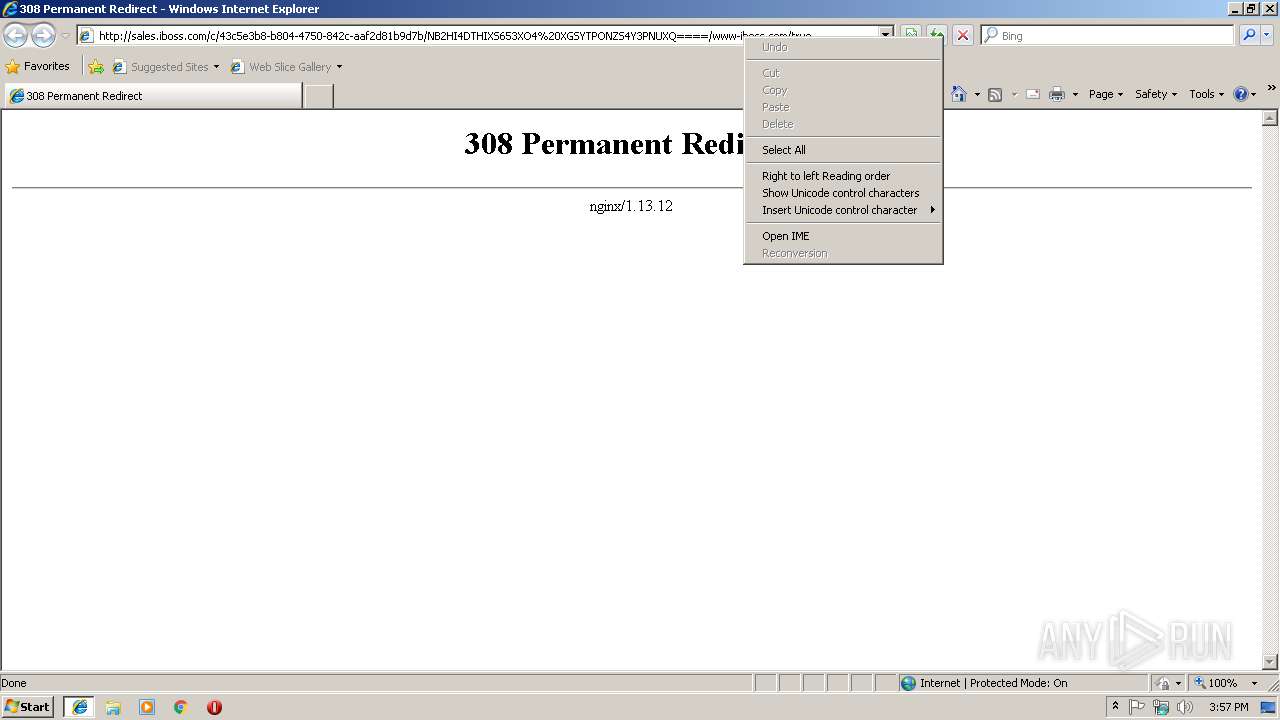Expand the zoom level dropdown arrow
This screenshot has height=720, width=1280.
tap(1254, 683)
